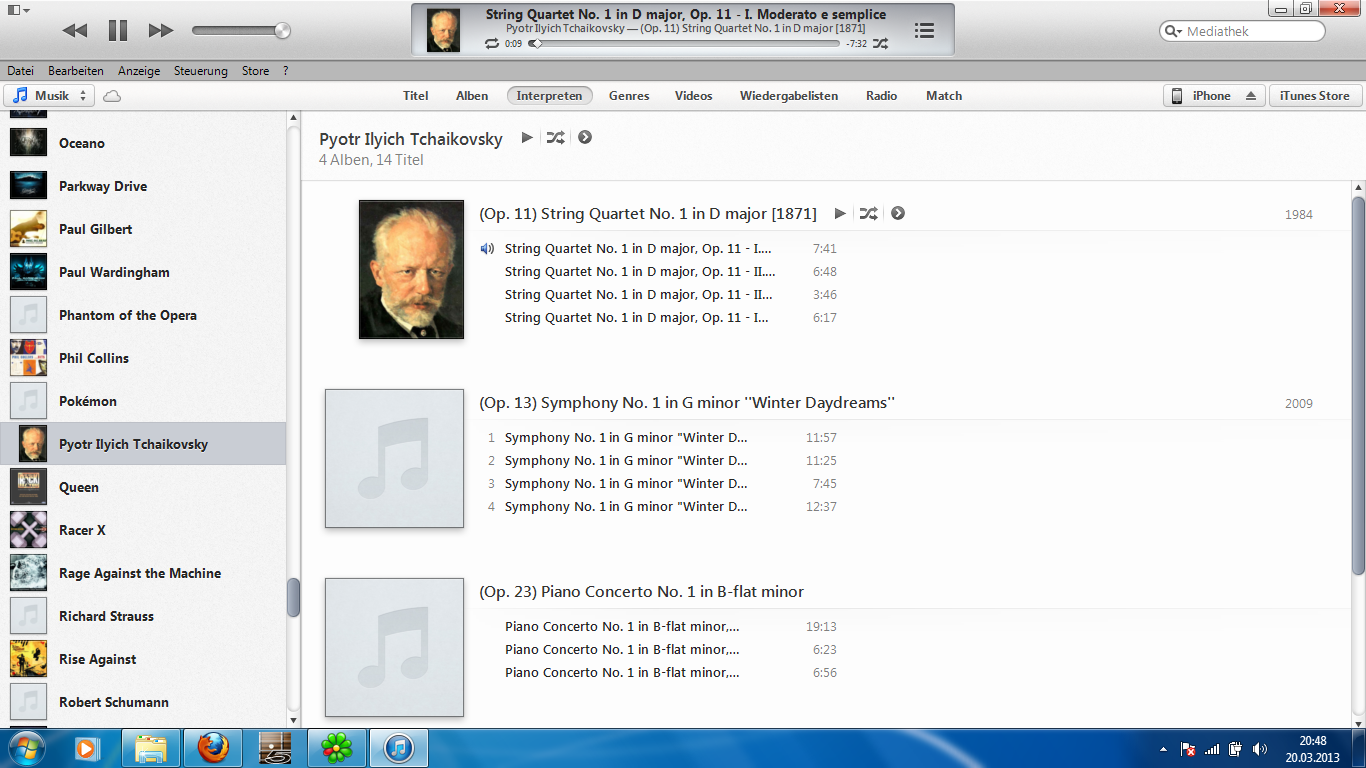Open Firefox from the taskbar
1366x768 pixels.
pos(212,748)
